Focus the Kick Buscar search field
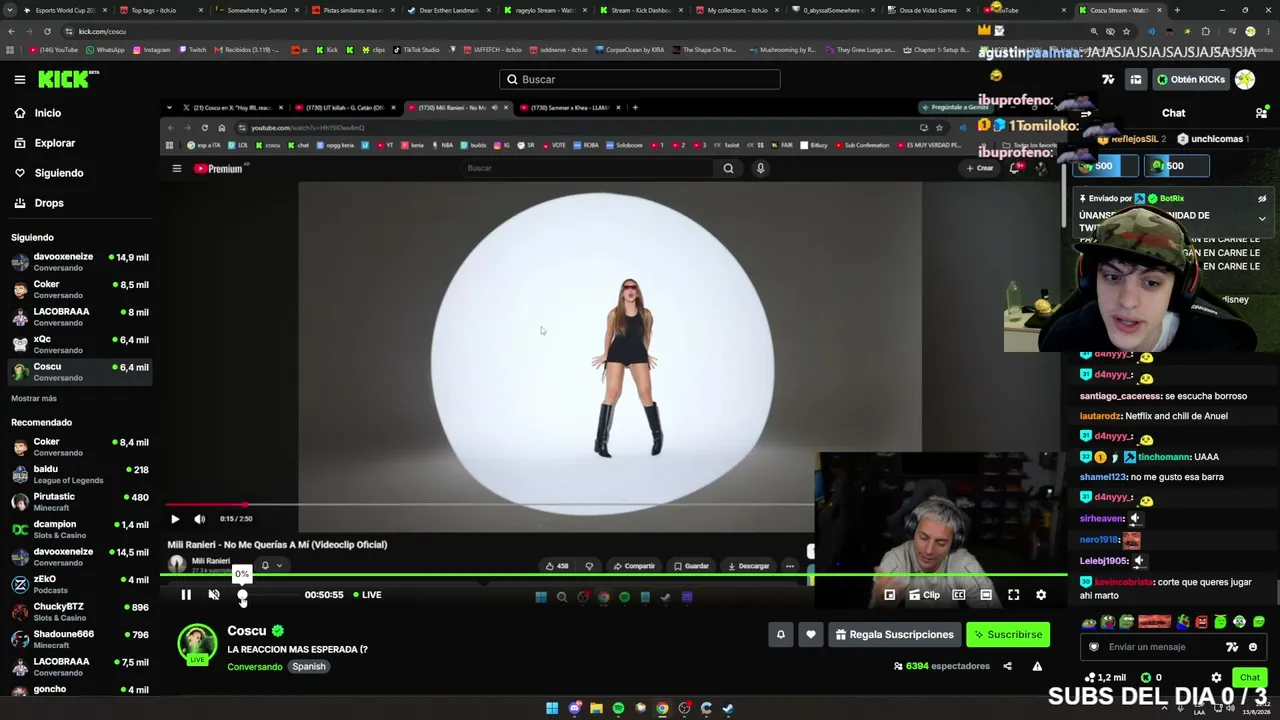 coord(640,79)
